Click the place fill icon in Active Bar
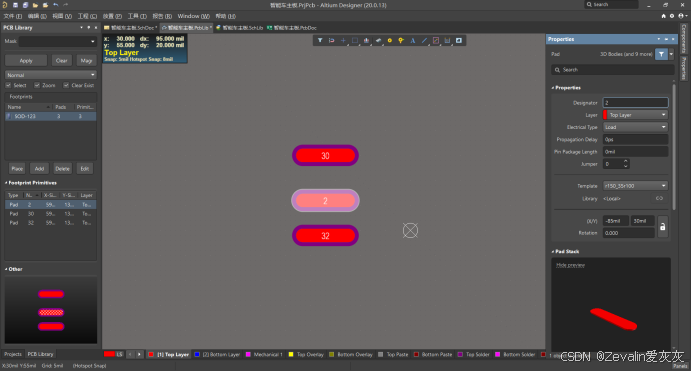This screenshot has height=371, width=692. click(459, 40)
